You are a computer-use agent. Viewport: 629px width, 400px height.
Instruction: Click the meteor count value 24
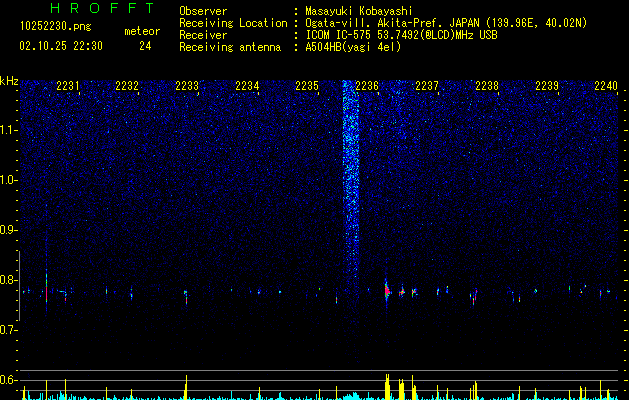point(145,46)
